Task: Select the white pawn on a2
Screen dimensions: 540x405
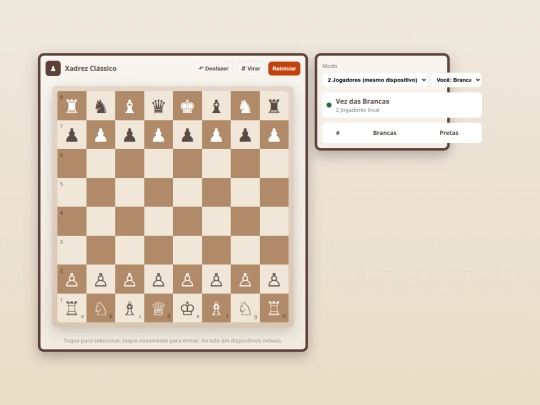Action: (x=72, y=279)
